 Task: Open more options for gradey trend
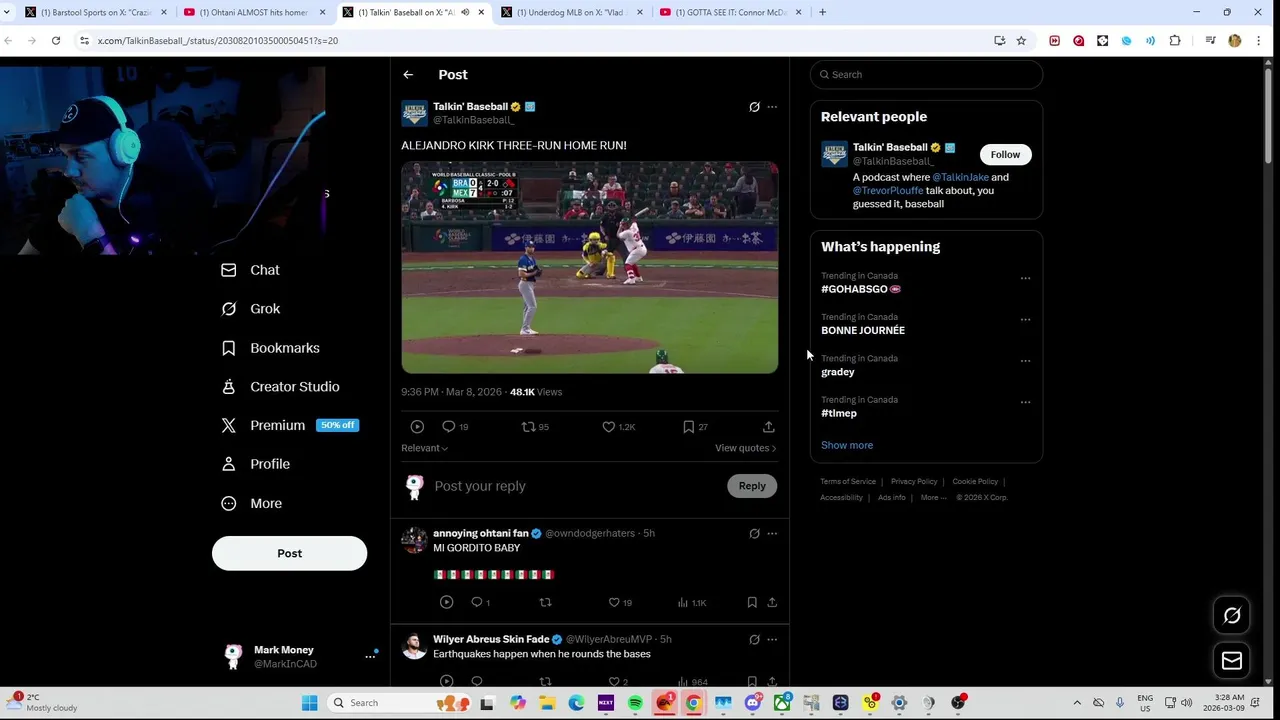(x=1025, y=361)
